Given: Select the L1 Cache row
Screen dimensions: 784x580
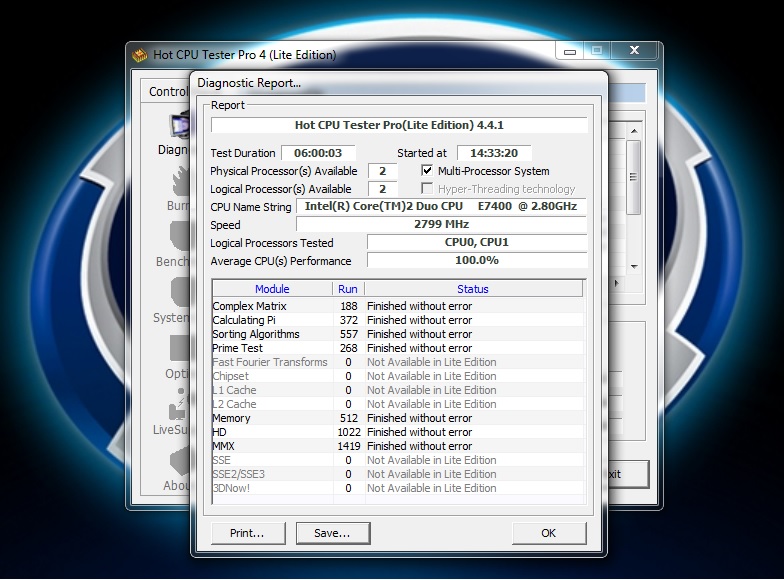Looking at the screenshot, I should pos(398,390).
